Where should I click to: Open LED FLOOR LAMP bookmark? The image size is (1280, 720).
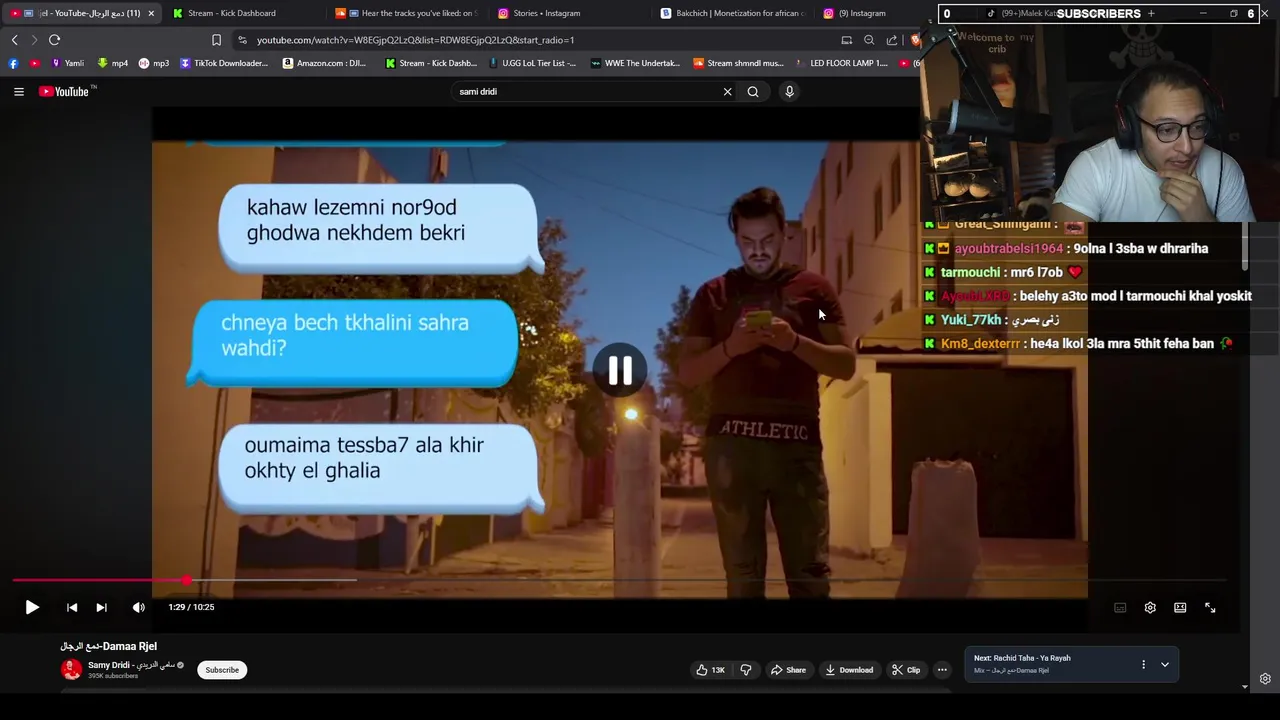pyautogui.click(x=841, y=63)
